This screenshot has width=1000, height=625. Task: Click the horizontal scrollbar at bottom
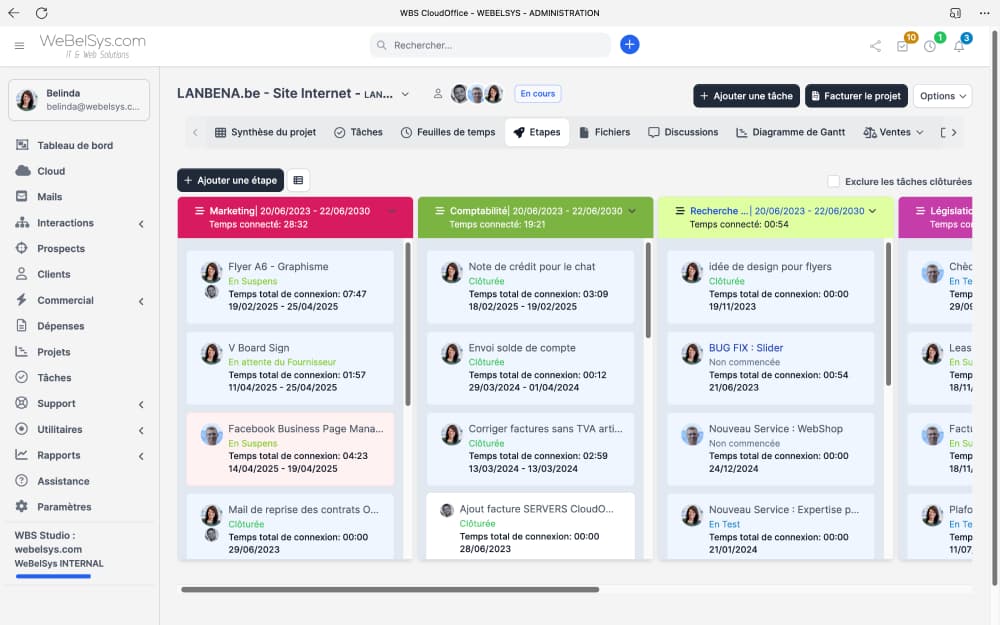coord(390,590)
